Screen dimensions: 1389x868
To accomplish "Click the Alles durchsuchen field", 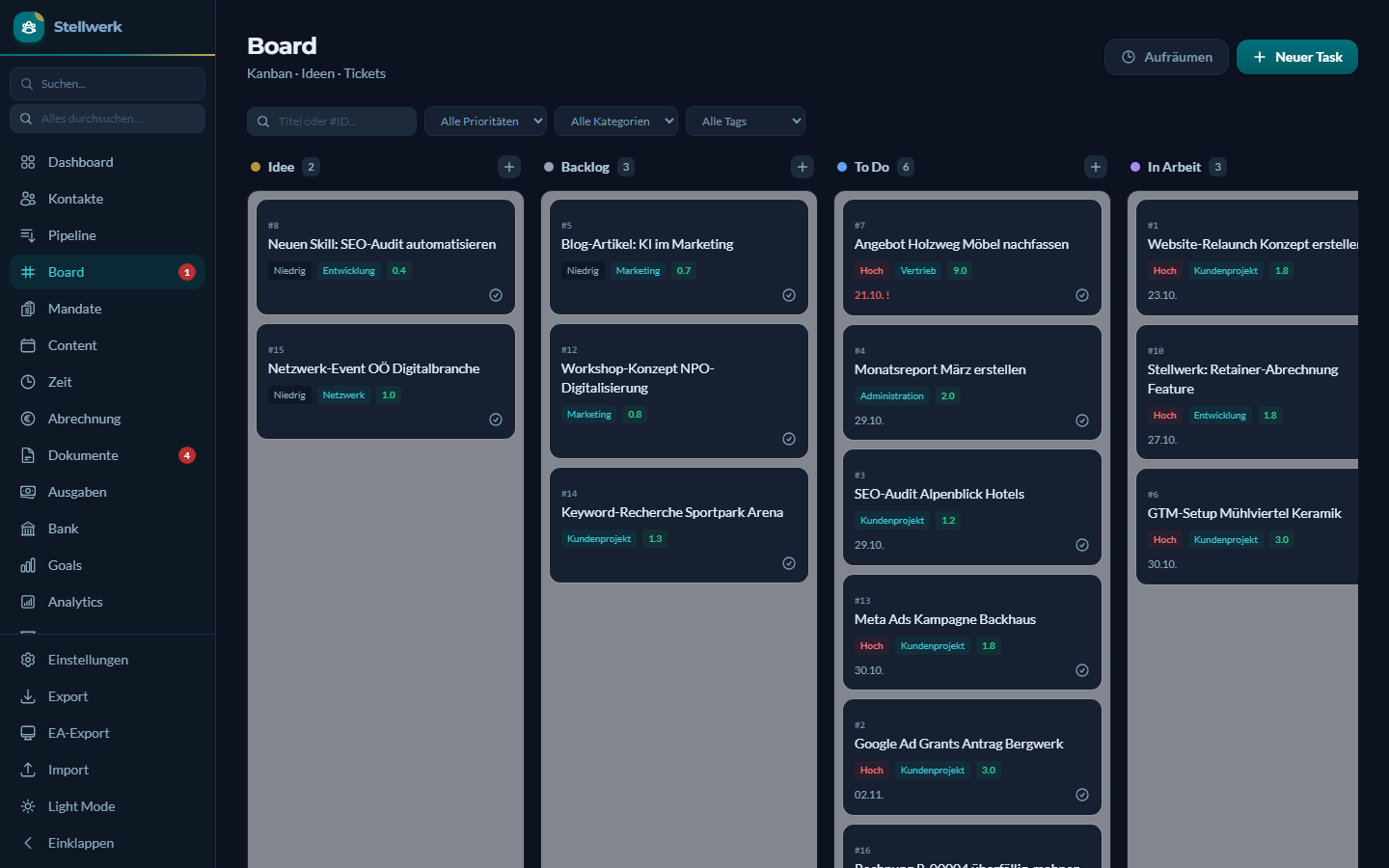I will click(107, 119).
